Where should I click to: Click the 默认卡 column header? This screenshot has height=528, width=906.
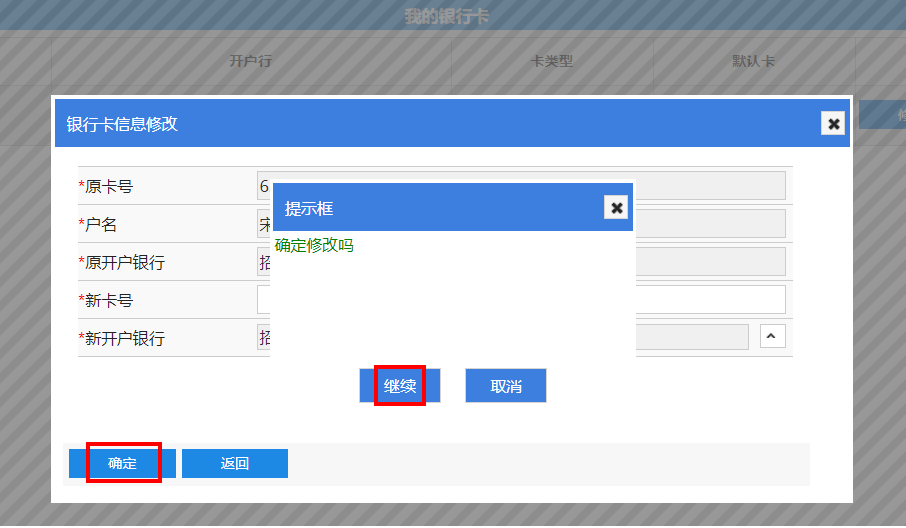click(x=753, y=61)
